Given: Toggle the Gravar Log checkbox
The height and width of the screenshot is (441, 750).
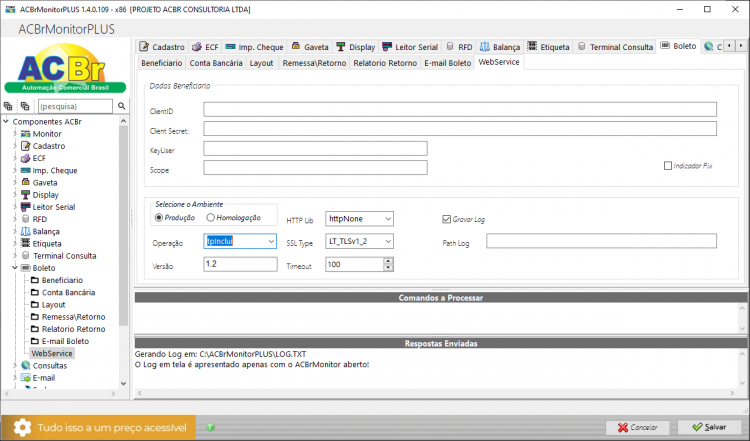Looking at the screenshot, I should pyautogui.click(x=446, y=219).
